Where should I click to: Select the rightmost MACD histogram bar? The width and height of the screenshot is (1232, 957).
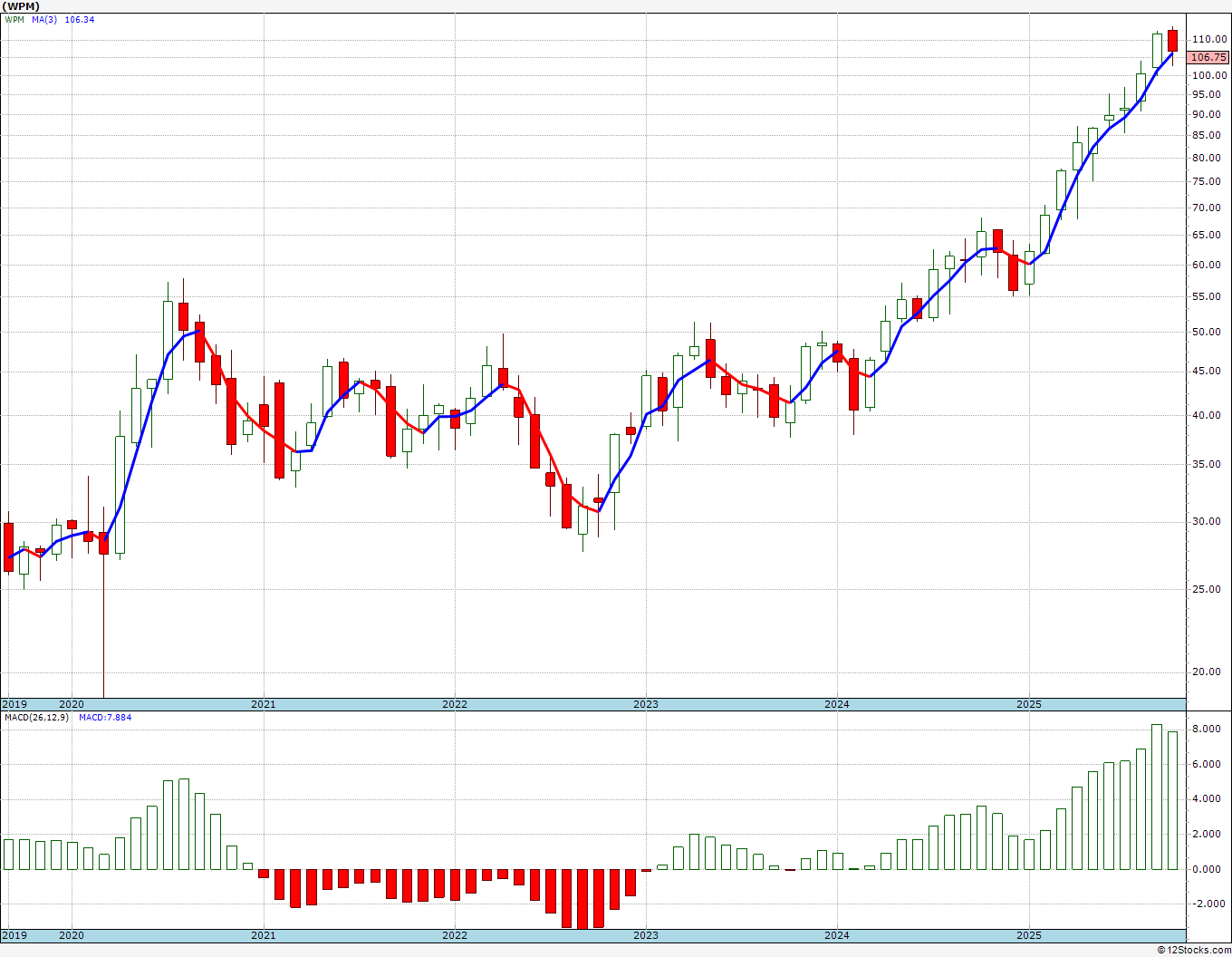pyautogui.click(x=1172, y=800)
